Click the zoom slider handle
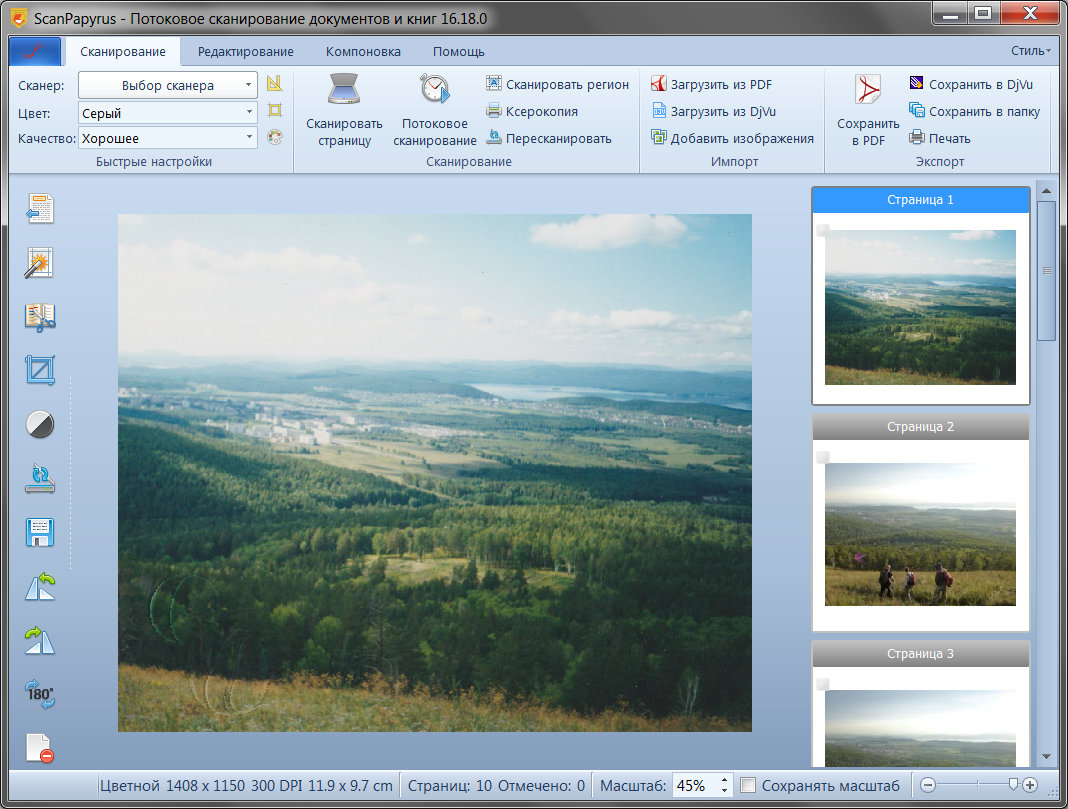1068x809 pixels. coord(1013,784)
